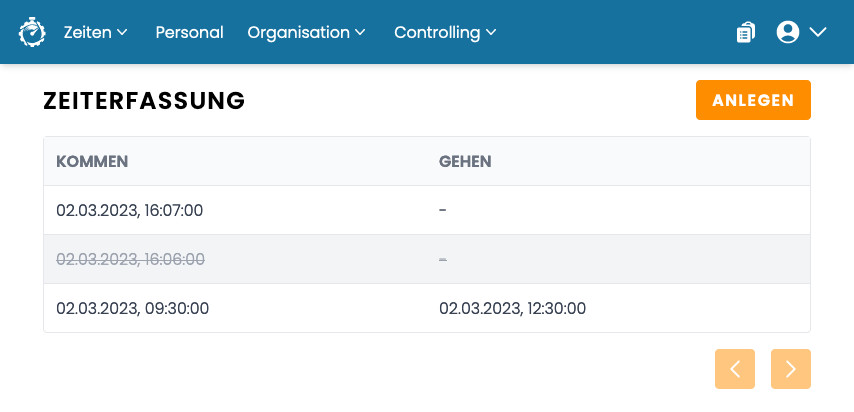The width and height of the screenshot is (854, 412).
Task: Open the Personal menu item
Action: click(190, 32)
